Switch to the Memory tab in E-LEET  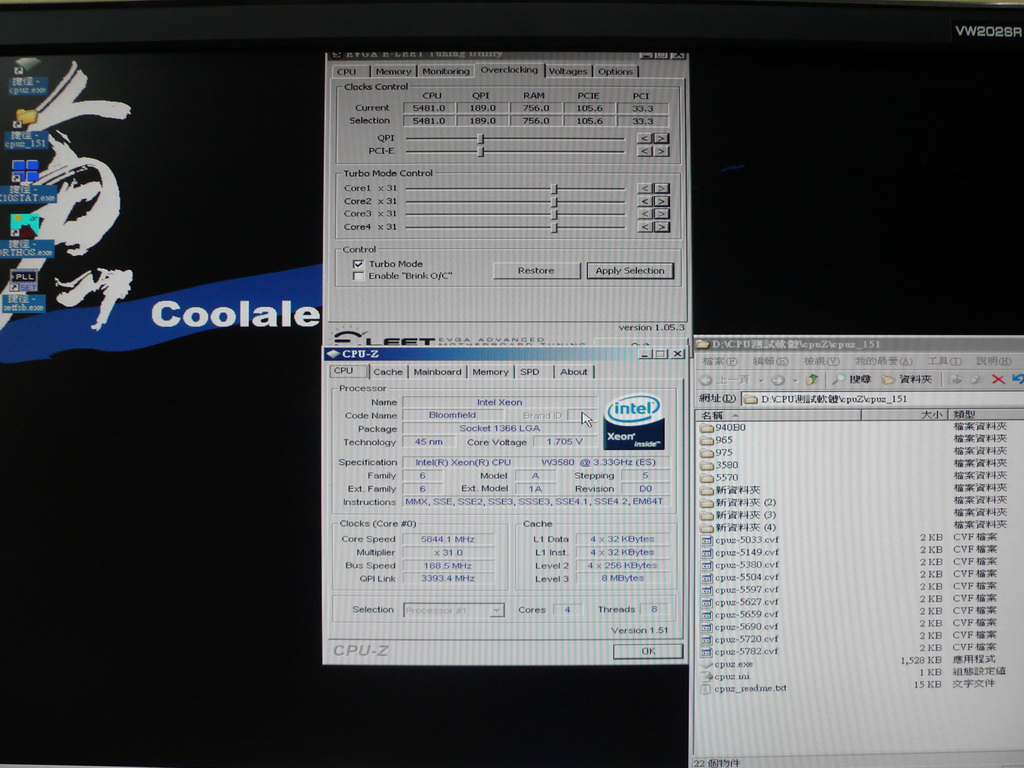point(393,71)
